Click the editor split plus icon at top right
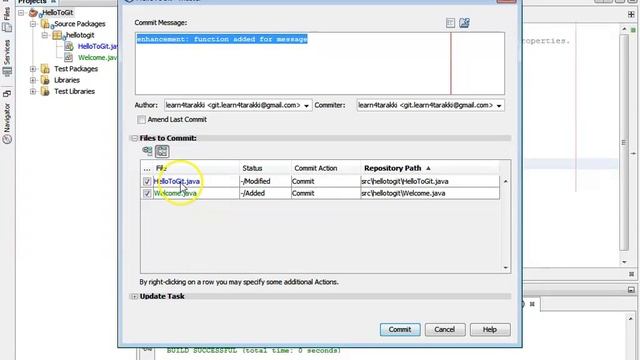Screen dimensions: 640x360 [631, 15]
